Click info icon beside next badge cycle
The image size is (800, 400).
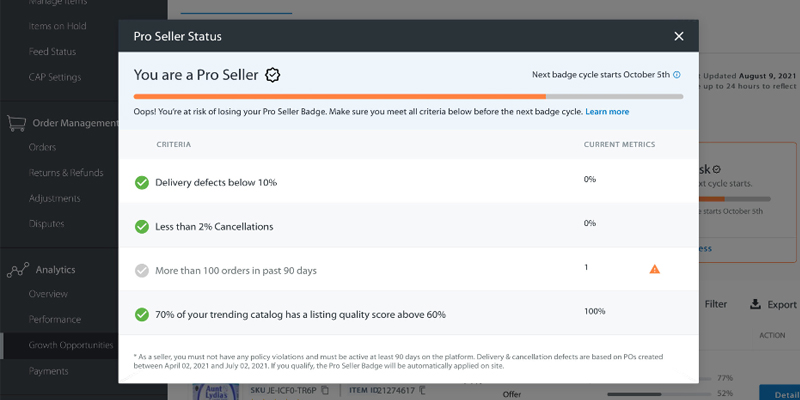click(x=677, y=75)
